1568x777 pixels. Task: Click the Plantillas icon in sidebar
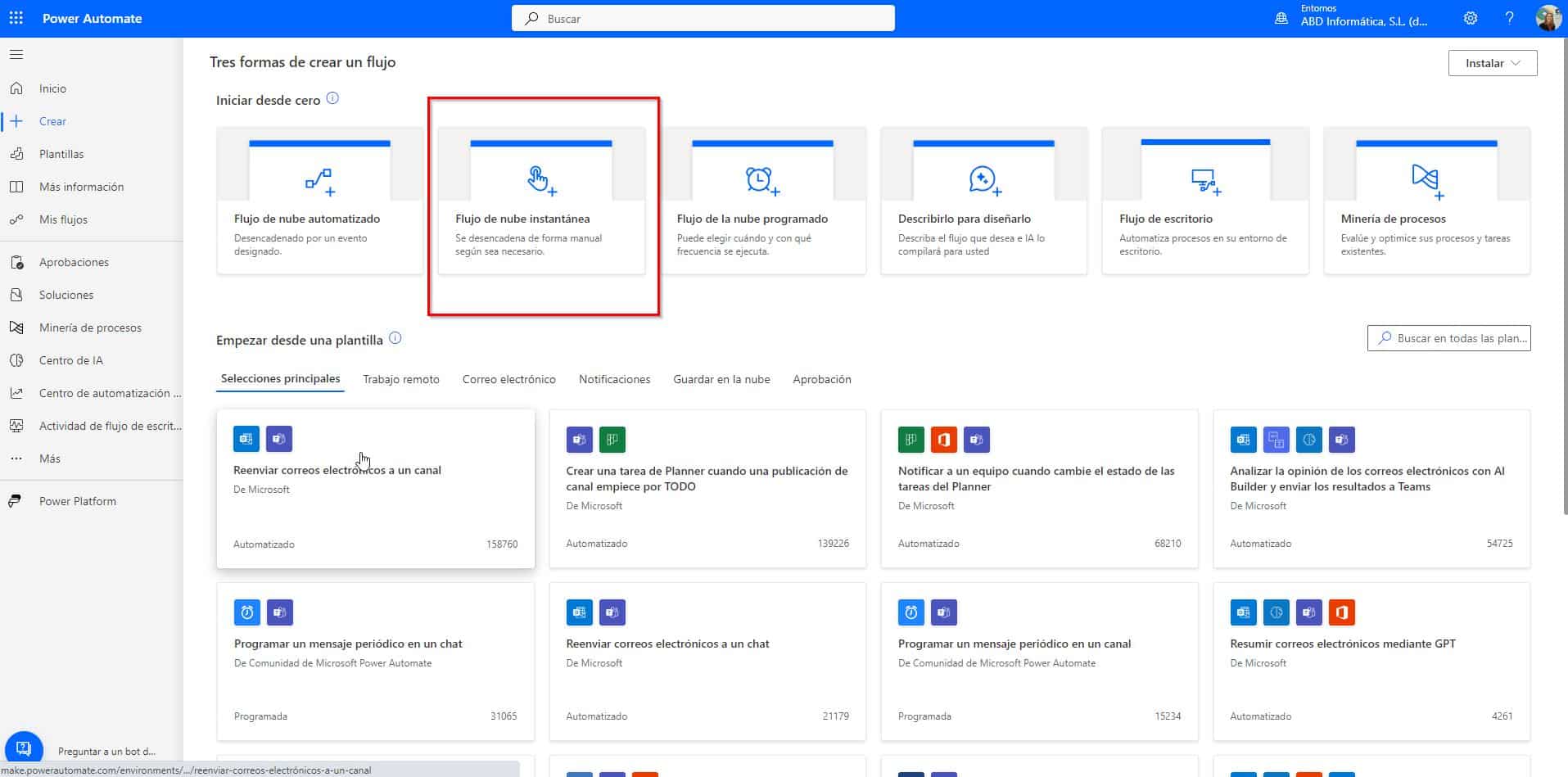pos(16,154)
